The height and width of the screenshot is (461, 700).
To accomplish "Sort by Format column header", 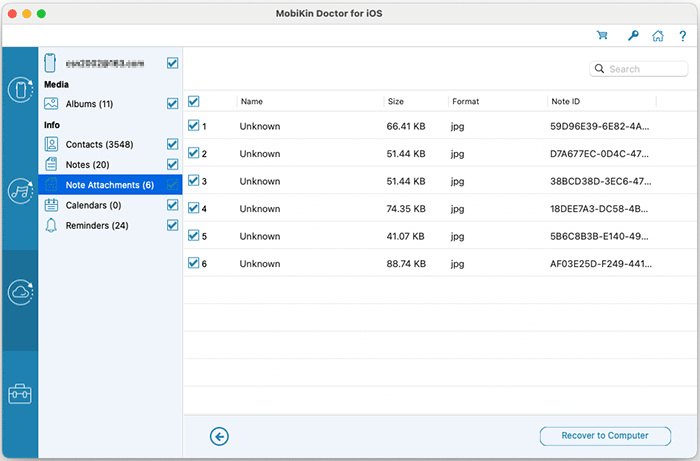I will tap(465, 101).
